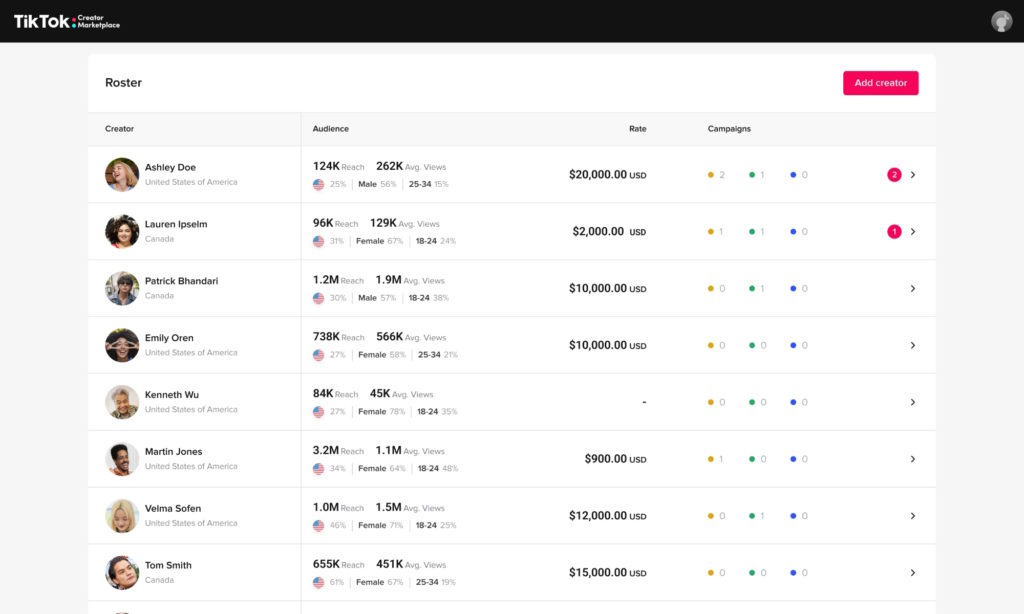1024x614 pixels.
Task: Select the Creator column header
Action: pyautogui.click(x=119, y=128)
